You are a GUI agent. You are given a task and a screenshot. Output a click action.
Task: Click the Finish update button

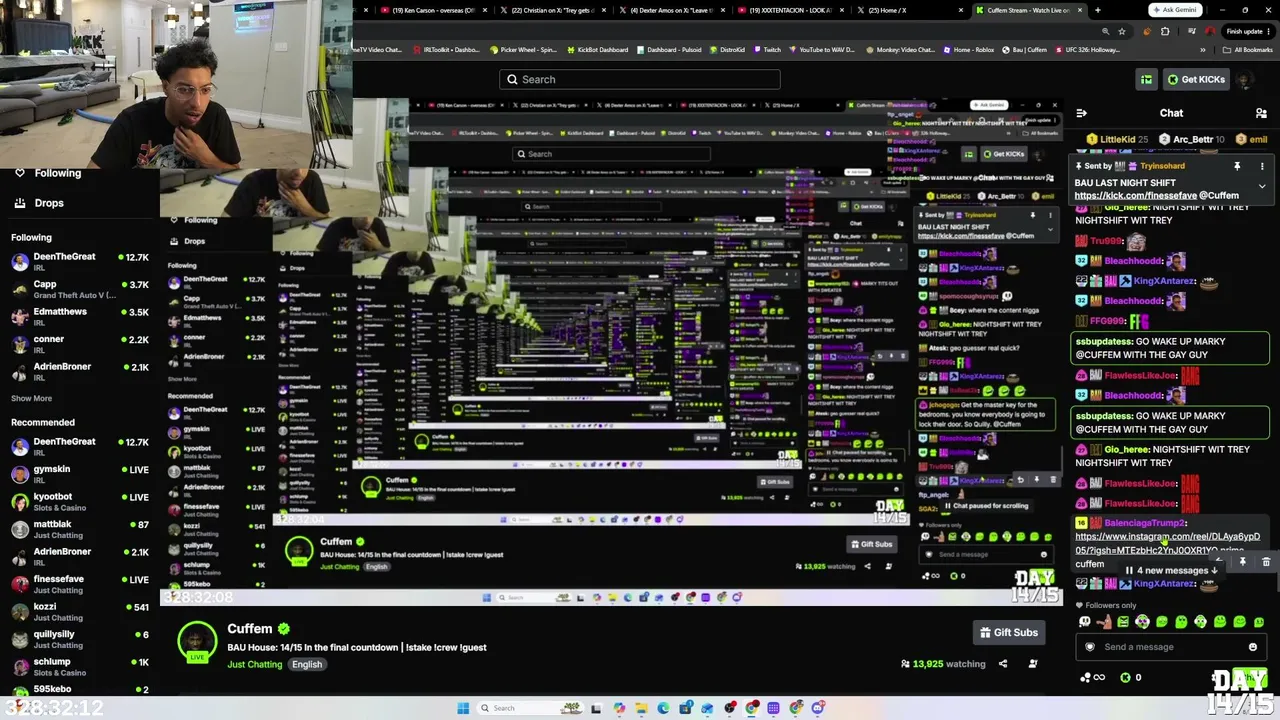tap(1249, 31)
